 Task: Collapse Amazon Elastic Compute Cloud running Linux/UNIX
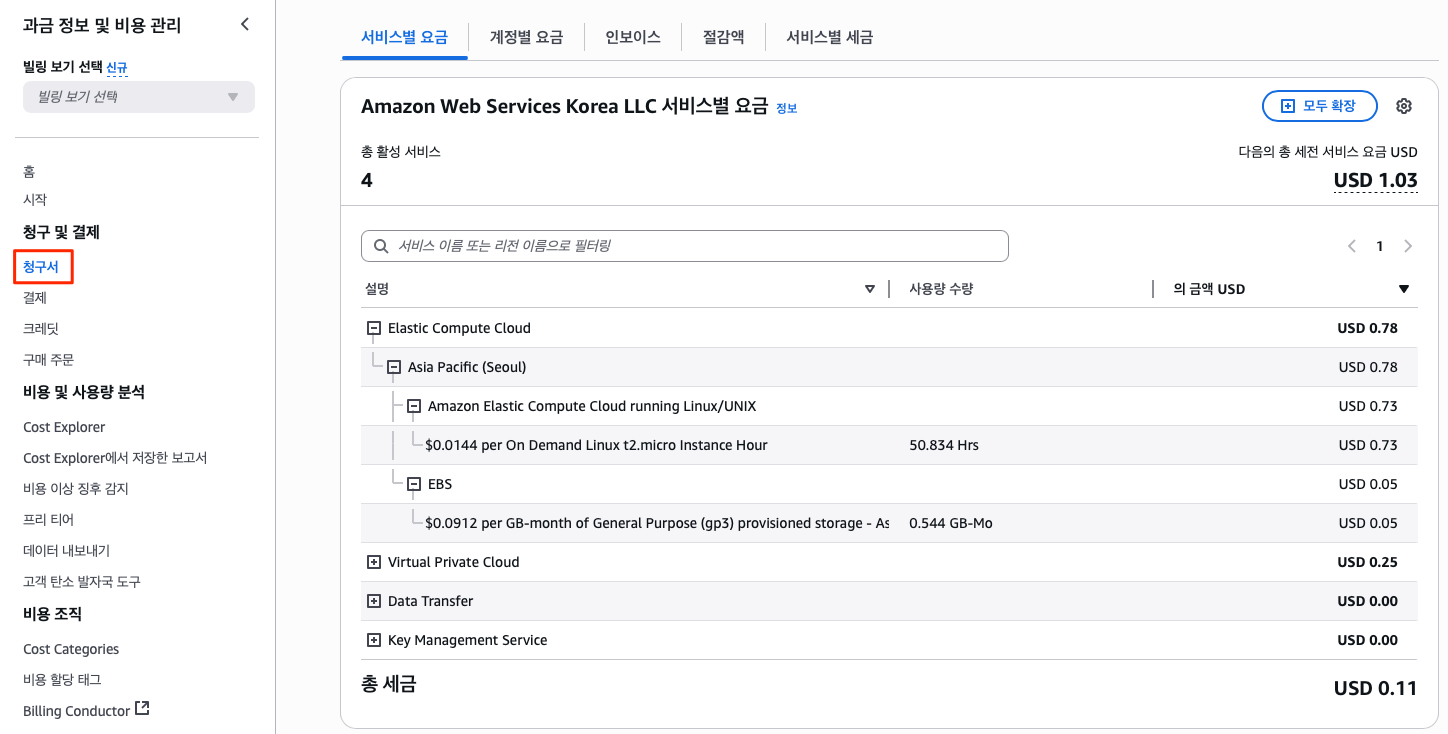click(x=414, y=406)
